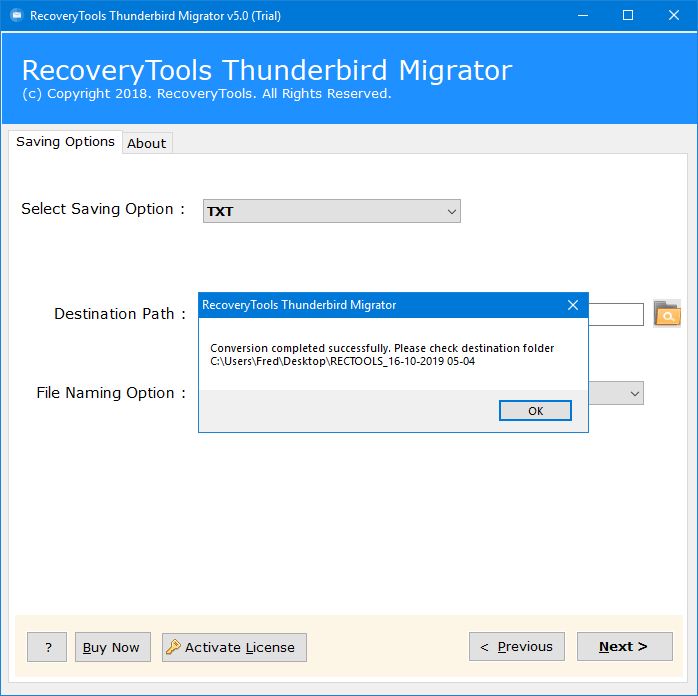The height and width of the screenshot is (696, 698).
Task: Expand the File Naming Option dropdown arrow
Action: click(634, 393)
